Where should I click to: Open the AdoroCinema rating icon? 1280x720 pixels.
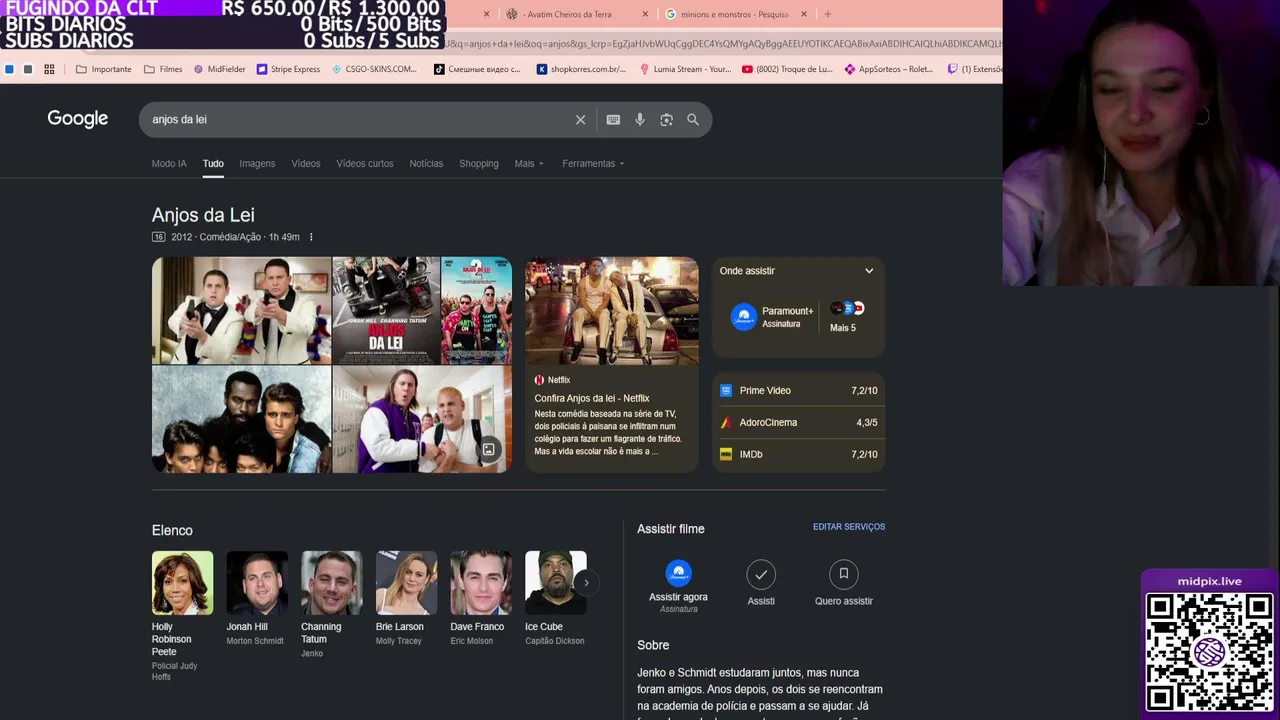click(726, 422)
